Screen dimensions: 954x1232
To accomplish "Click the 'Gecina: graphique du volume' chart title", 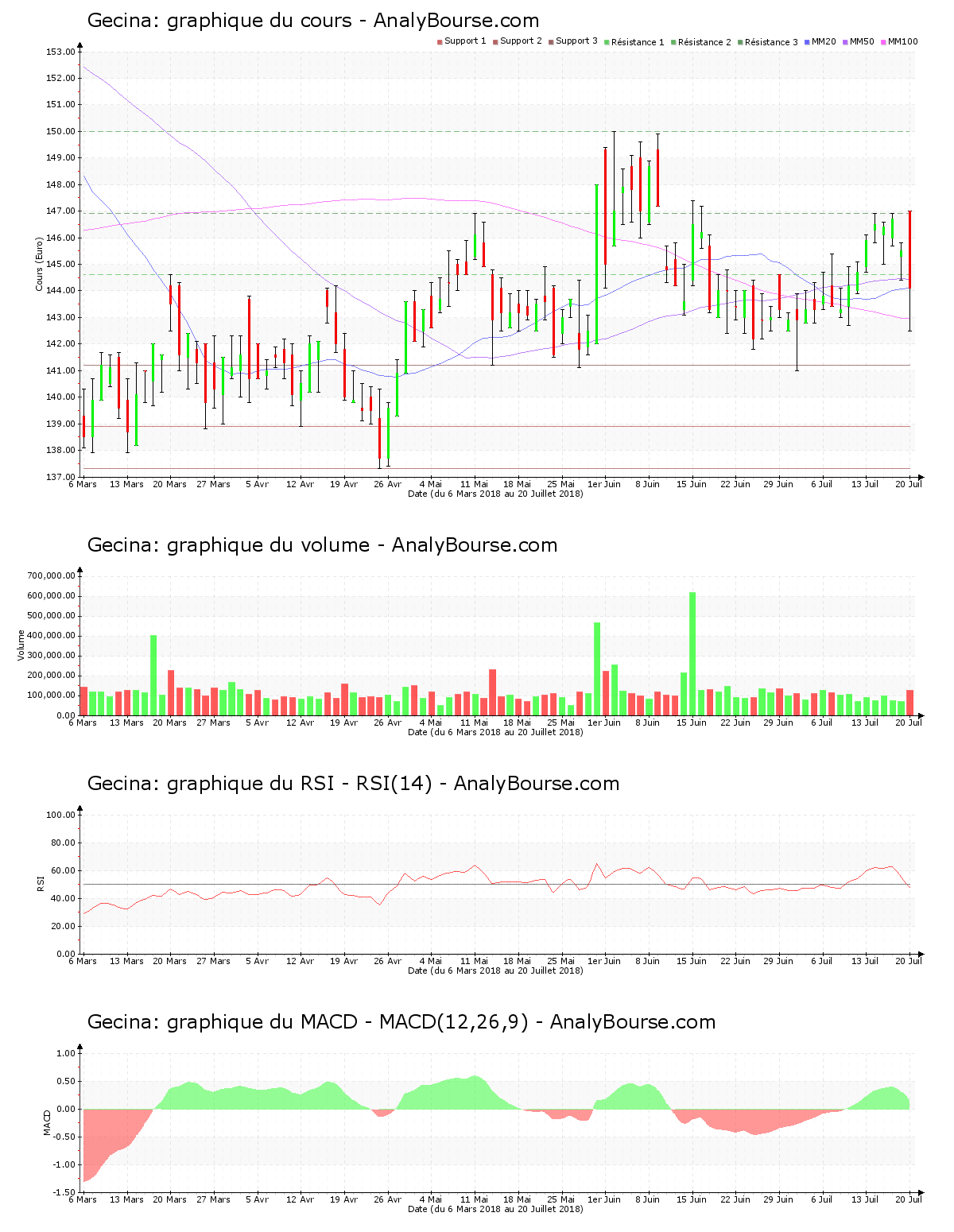I will click(322, 545).
